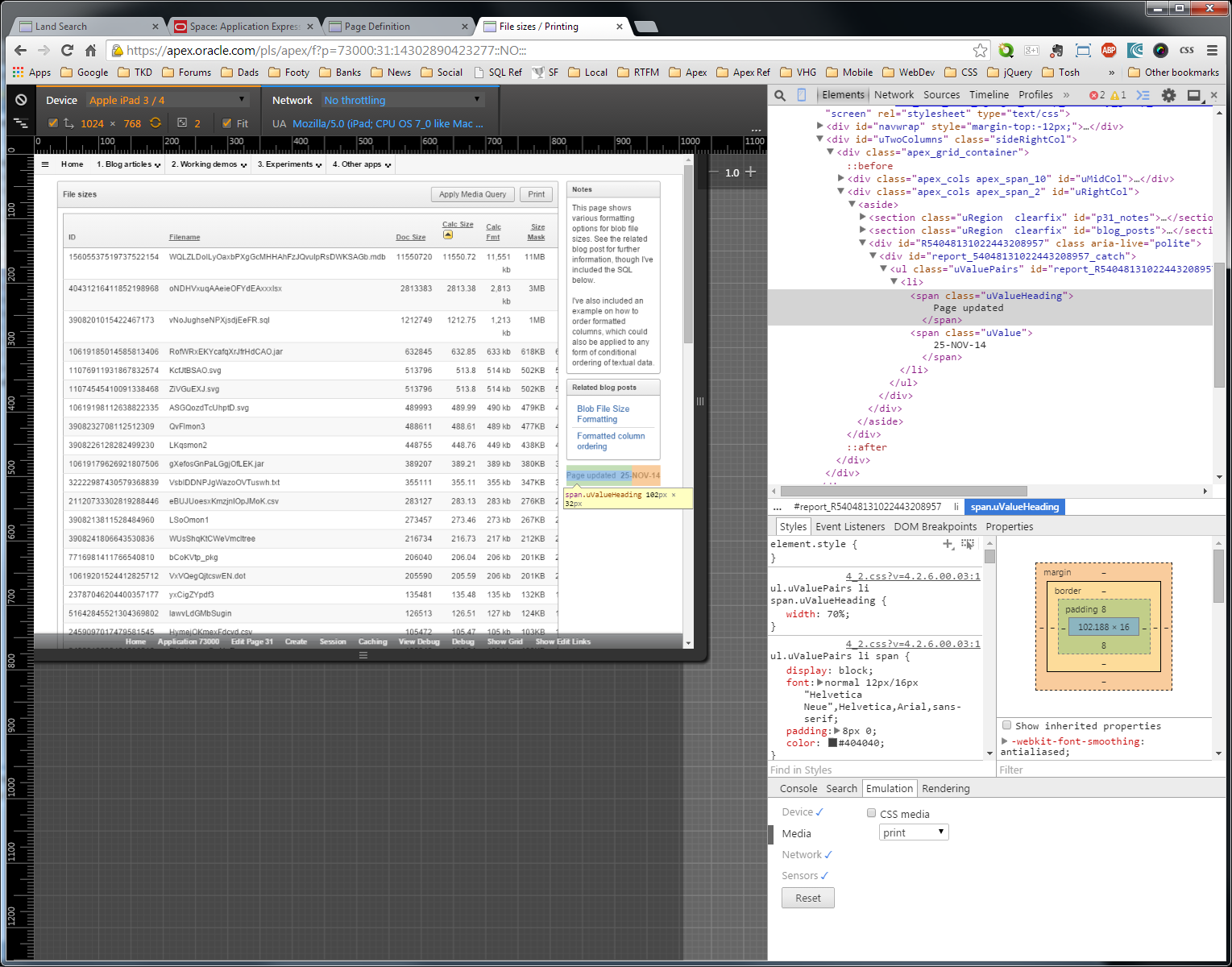
Task: Select Sensors in emulation sidebar
Action: click(x=800, y=876)
